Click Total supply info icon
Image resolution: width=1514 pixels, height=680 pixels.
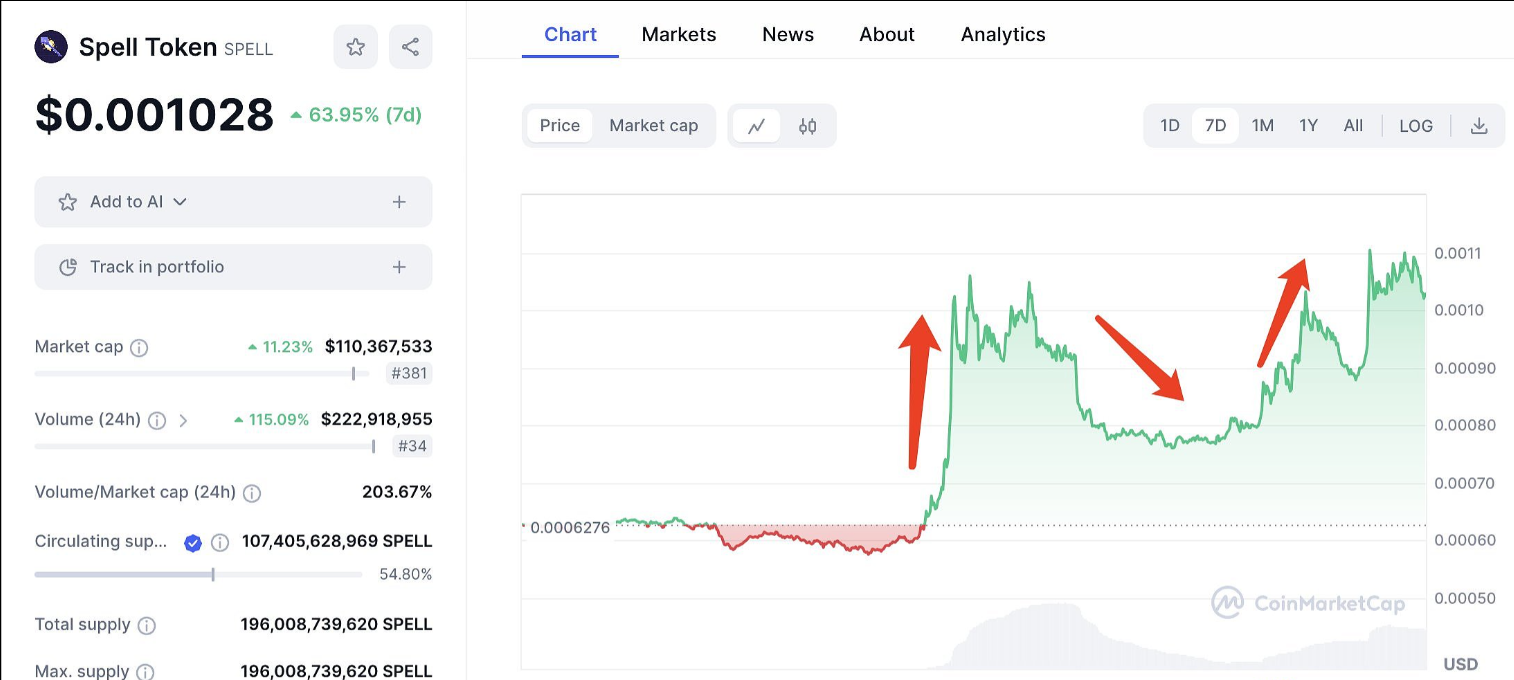click(x=147, y=625)
